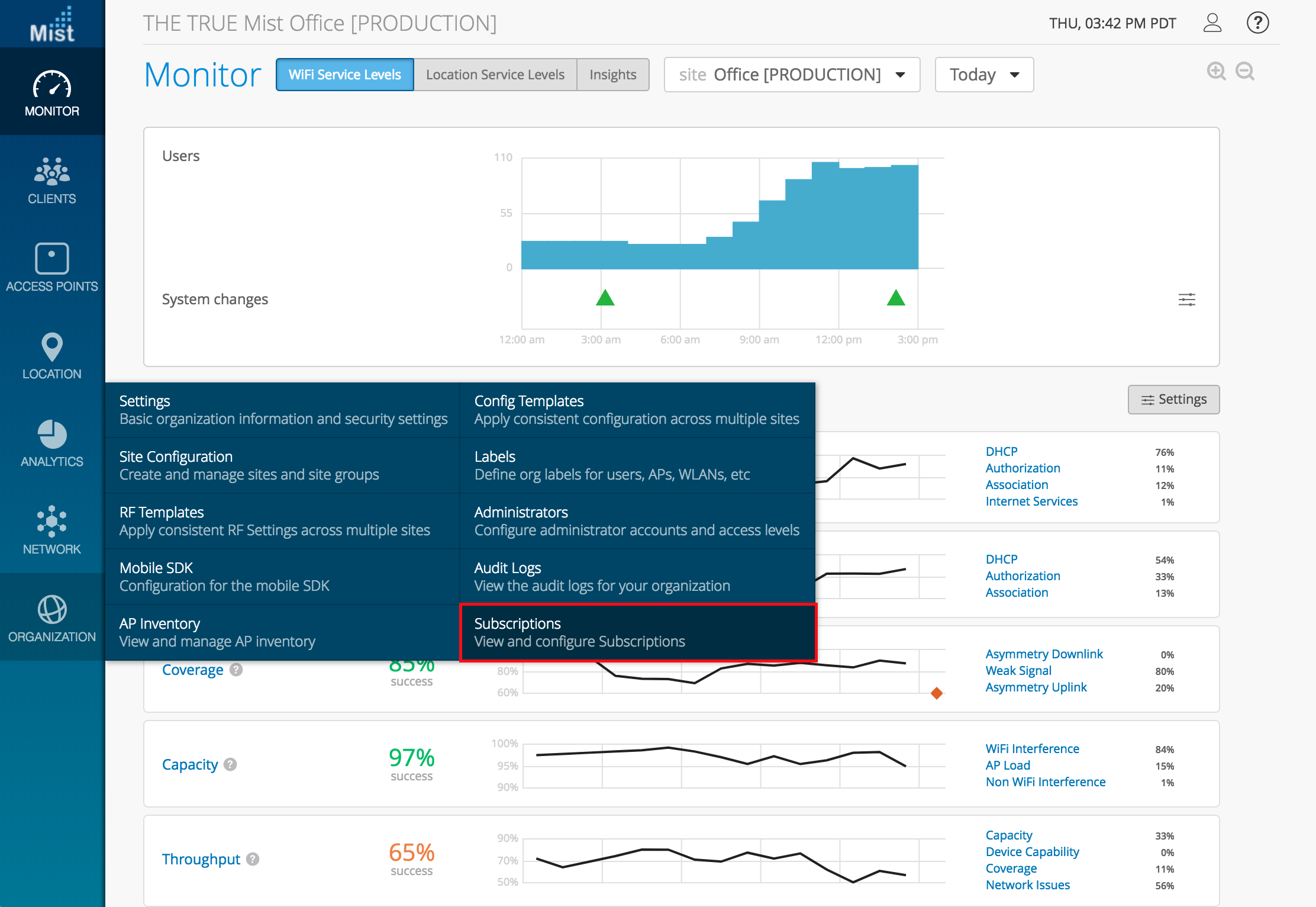The image size is (1316, 907).
Task: Click the service levels Settings button
Action: click(x=1173, y=400)
